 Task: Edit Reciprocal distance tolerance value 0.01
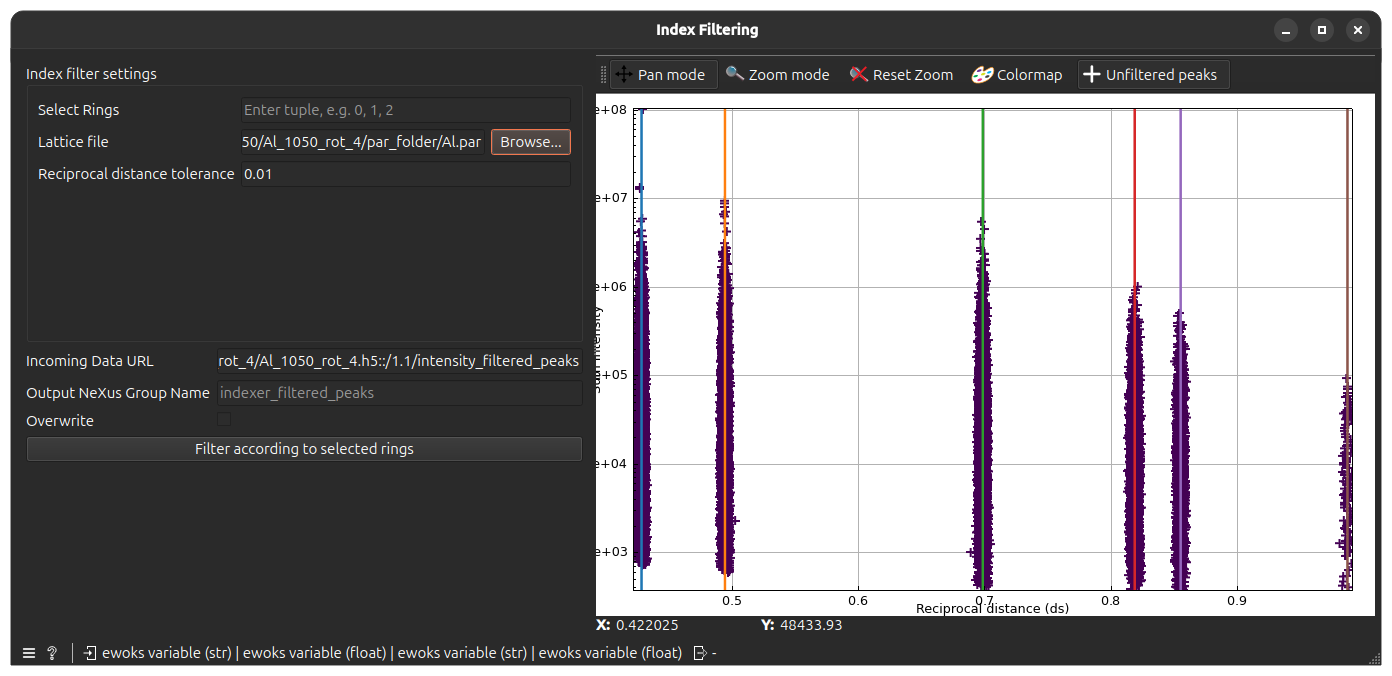(406, 174)
